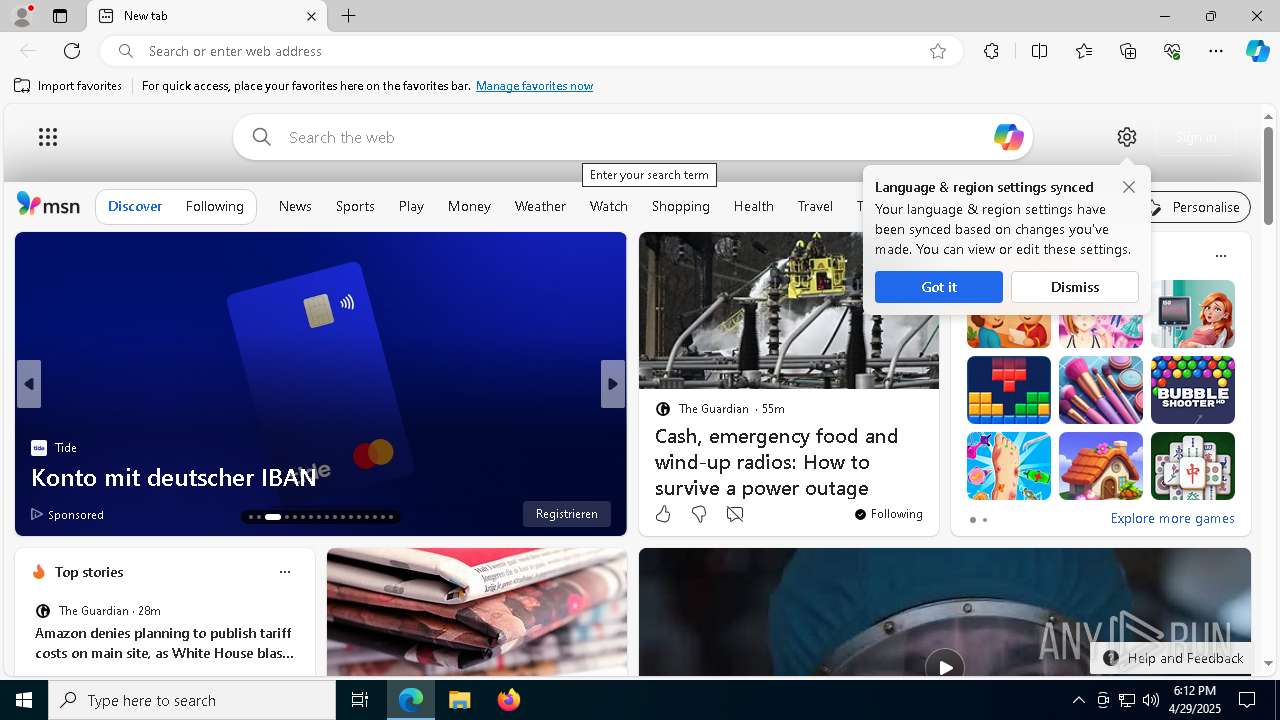Open Windows Start menu
The height and width of the screenshot is (720, 1280).
pyautogui.click(x=24, y=700)
